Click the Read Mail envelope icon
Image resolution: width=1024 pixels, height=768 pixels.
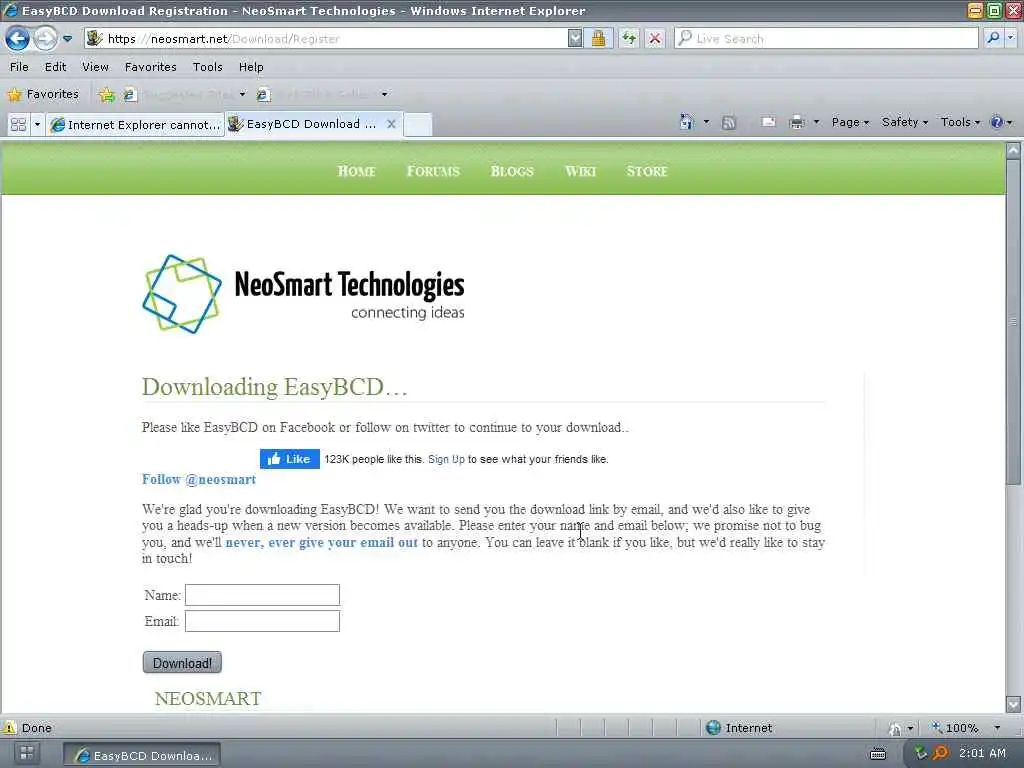[769, 121]
